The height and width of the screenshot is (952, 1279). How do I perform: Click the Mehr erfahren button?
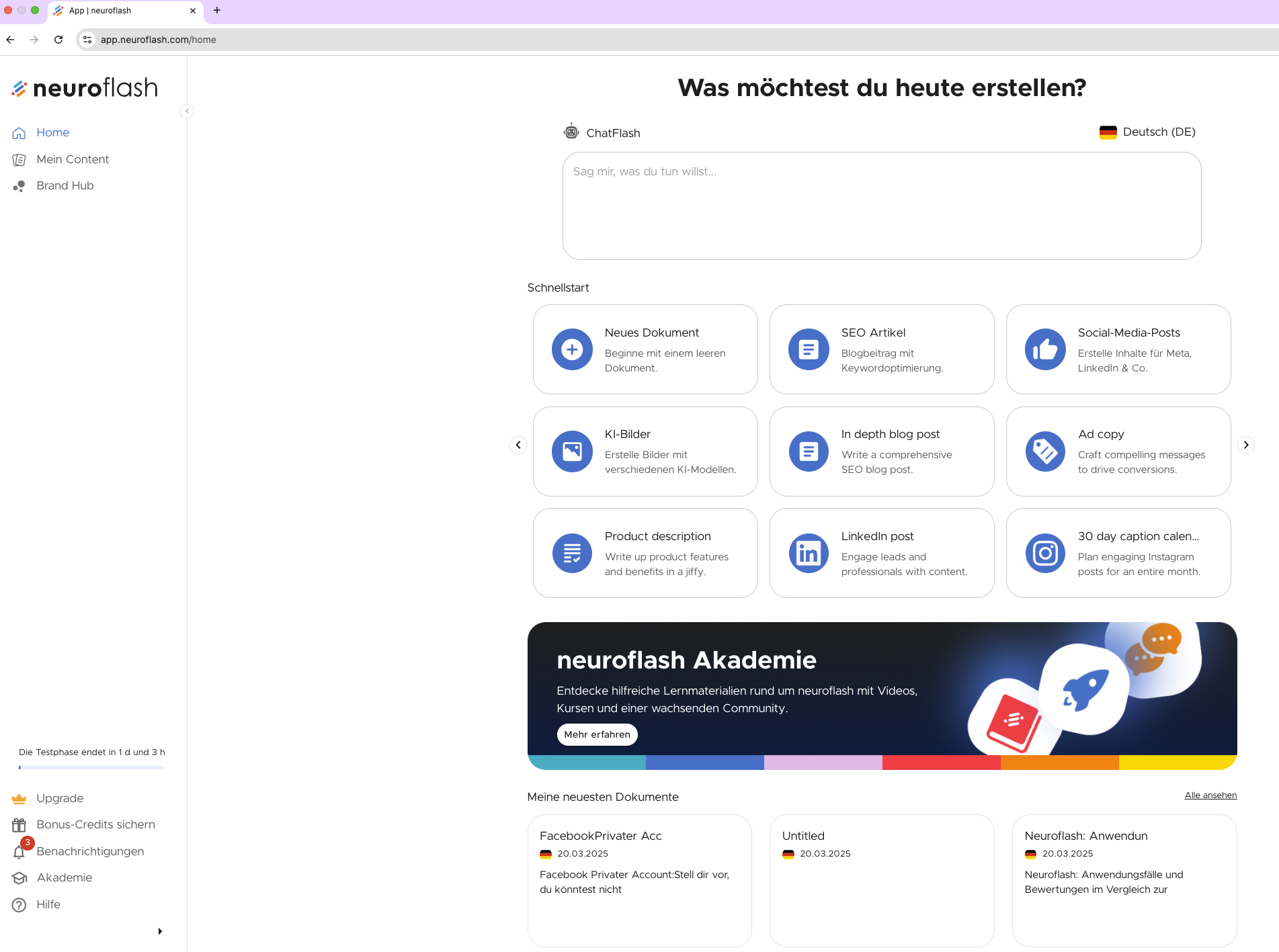[x=597, y=734]
